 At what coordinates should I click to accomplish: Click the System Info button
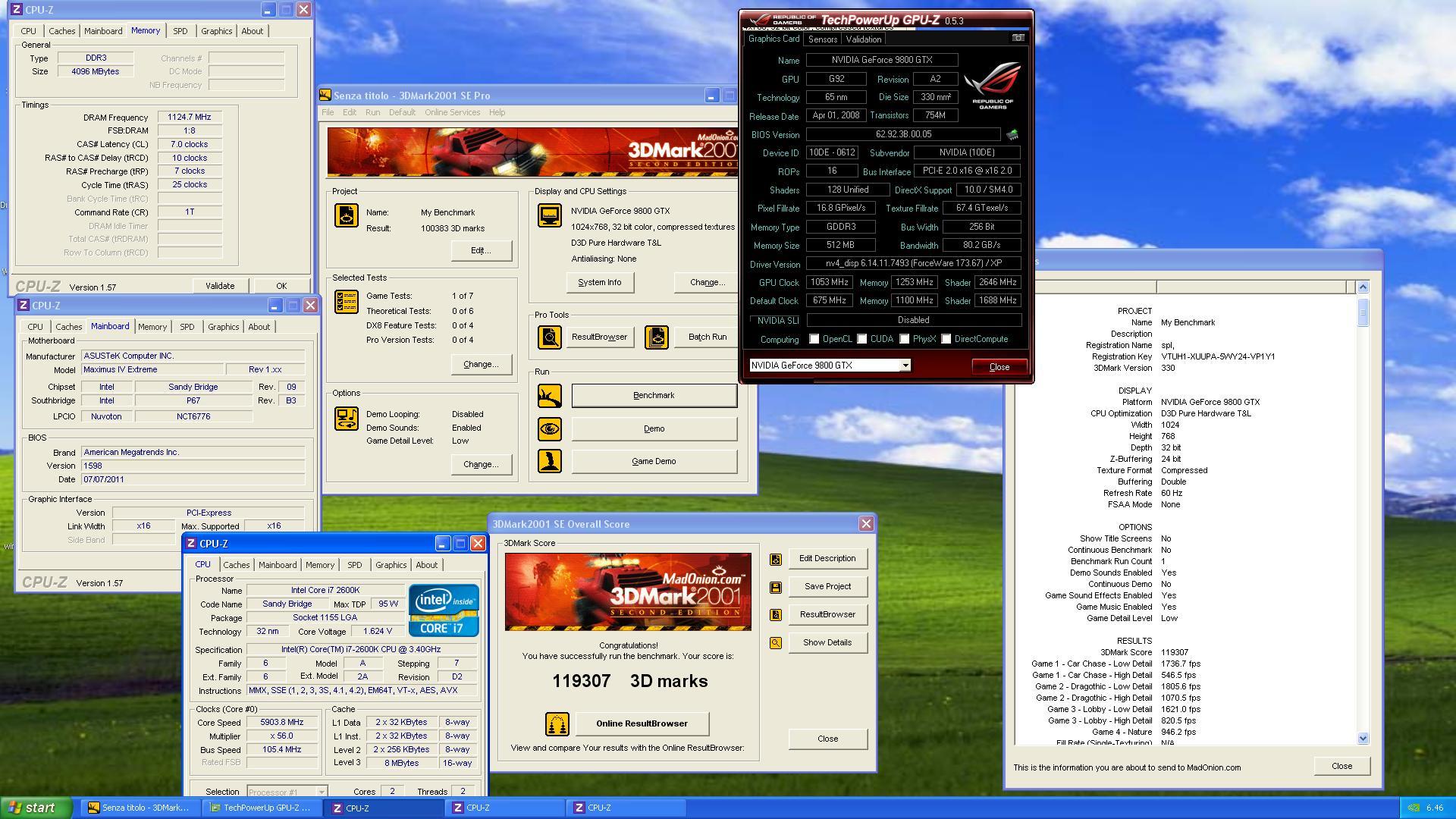coord(599,282)
